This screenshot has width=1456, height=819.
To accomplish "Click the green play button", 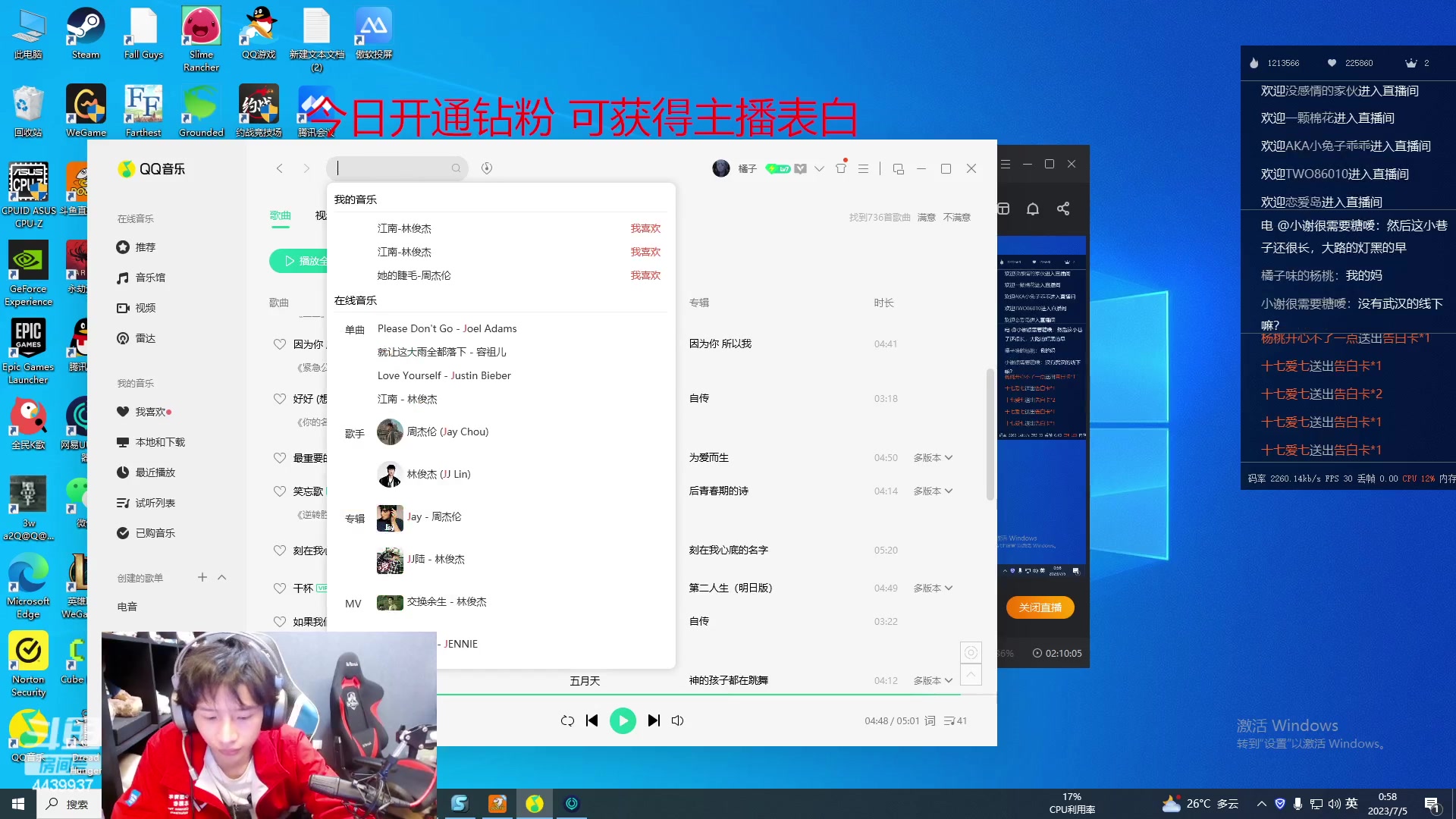I will pos(623,720).
